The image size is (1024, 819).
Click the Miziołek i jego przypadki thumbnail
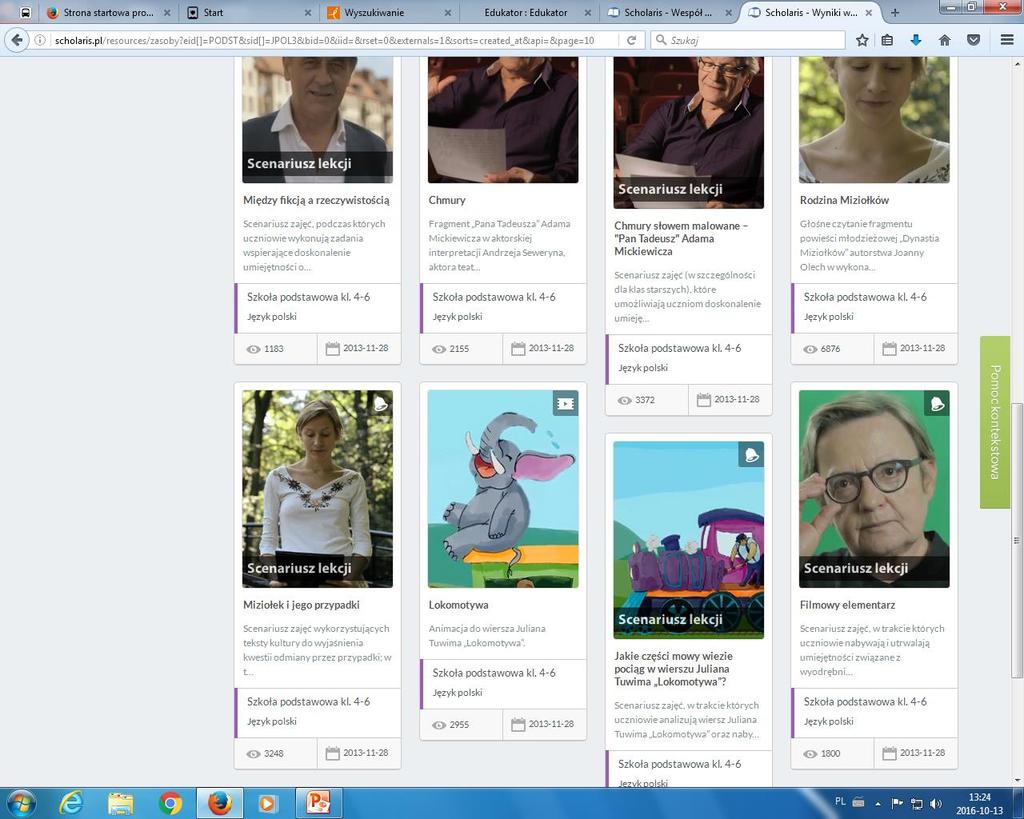[317, 489]
